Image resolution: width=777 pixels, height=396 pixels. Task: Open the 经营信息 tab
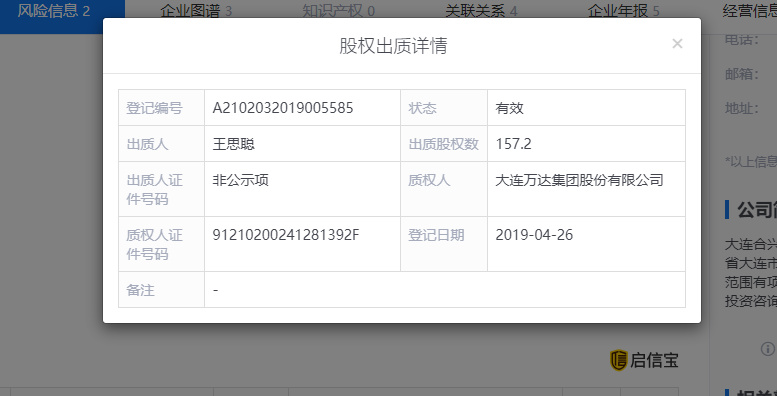point(750,11)
